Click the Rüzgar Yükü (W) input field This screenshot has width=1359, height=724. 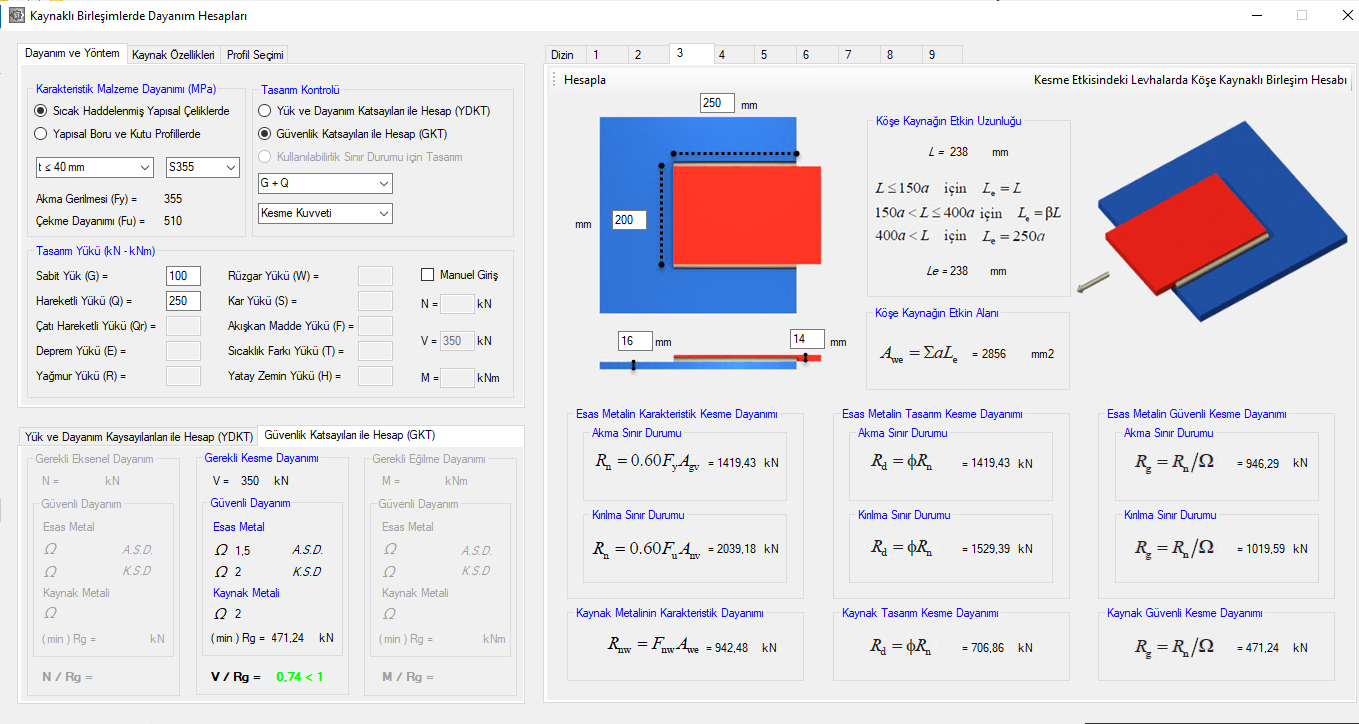(x=375, y=276)
